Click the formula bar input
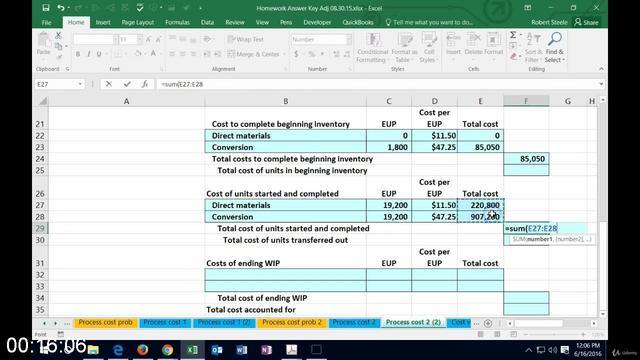 pyautogui.click(x=376, y=84)
